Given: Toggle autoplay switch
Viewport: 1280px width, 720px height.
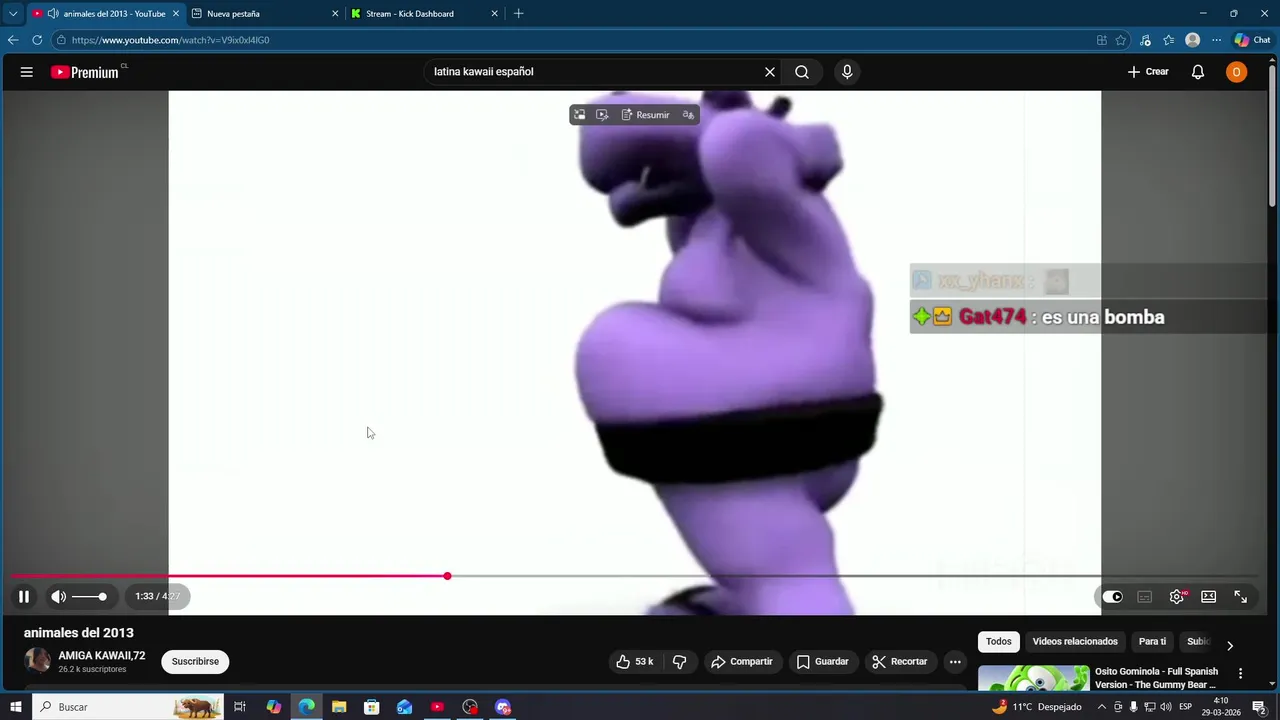Looking at the screenshot, I should pyautogui.click(x=1113, y=597).
